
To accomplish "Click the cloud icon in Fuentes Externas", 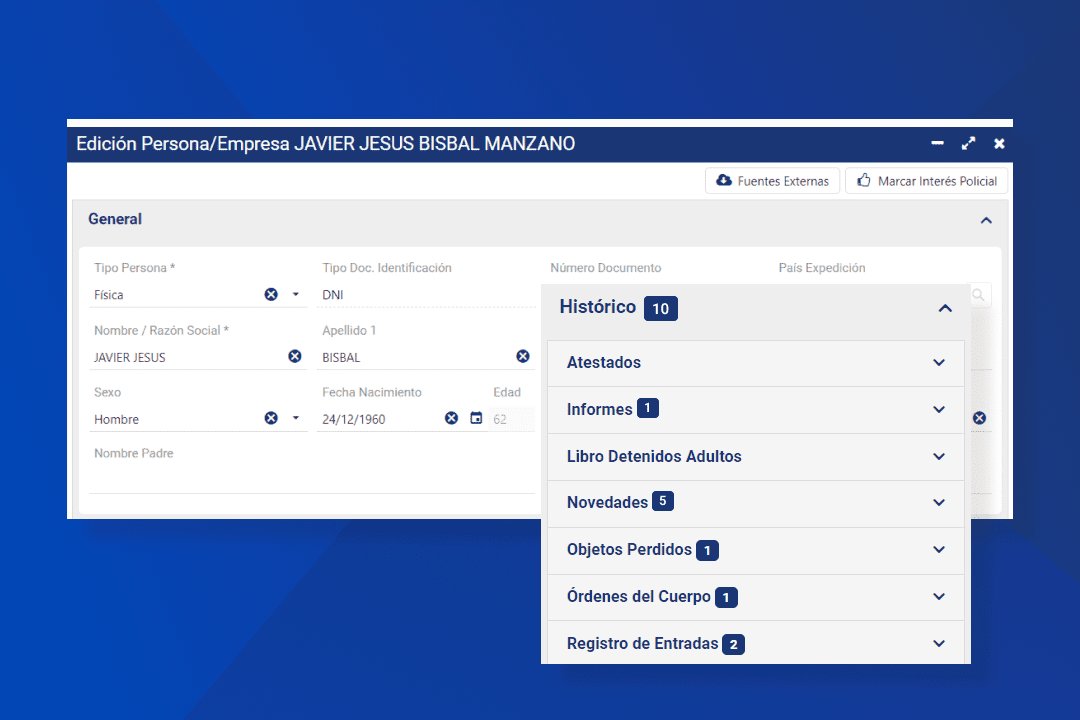I will click(724, 181).
